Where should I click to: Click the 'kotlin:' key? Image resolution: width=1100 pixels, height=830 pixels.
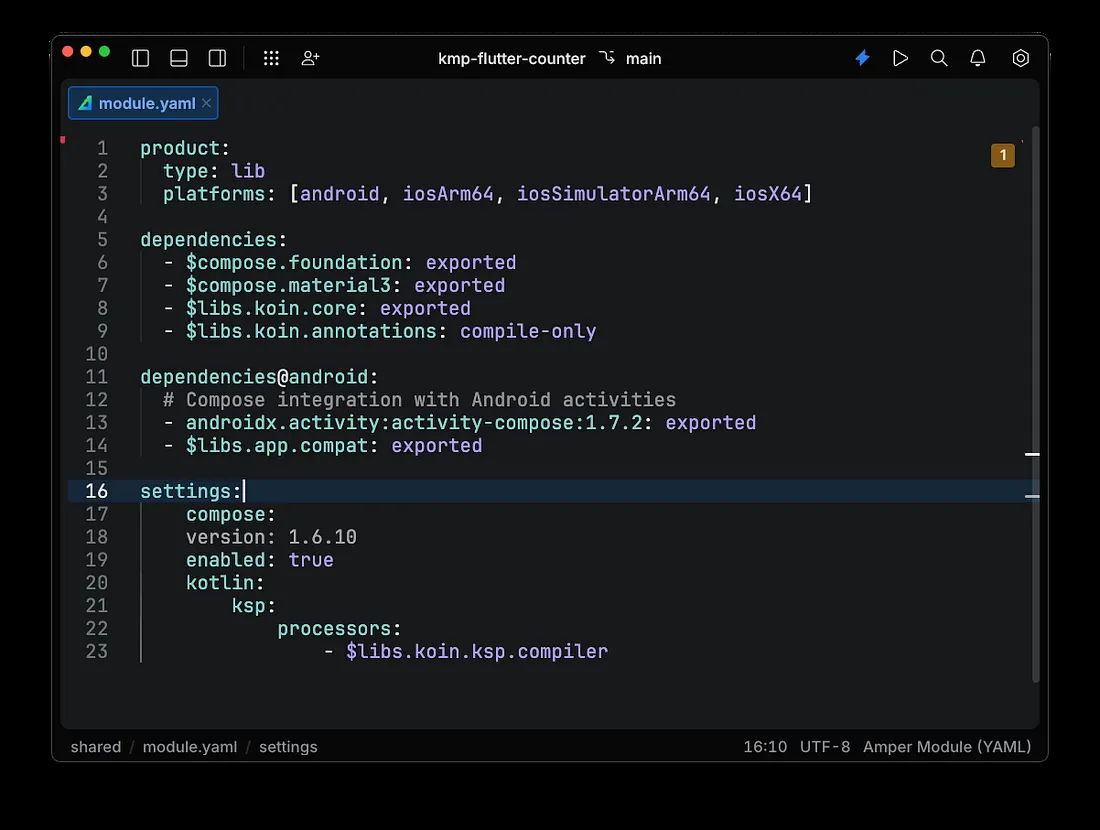tap(224, 582)
